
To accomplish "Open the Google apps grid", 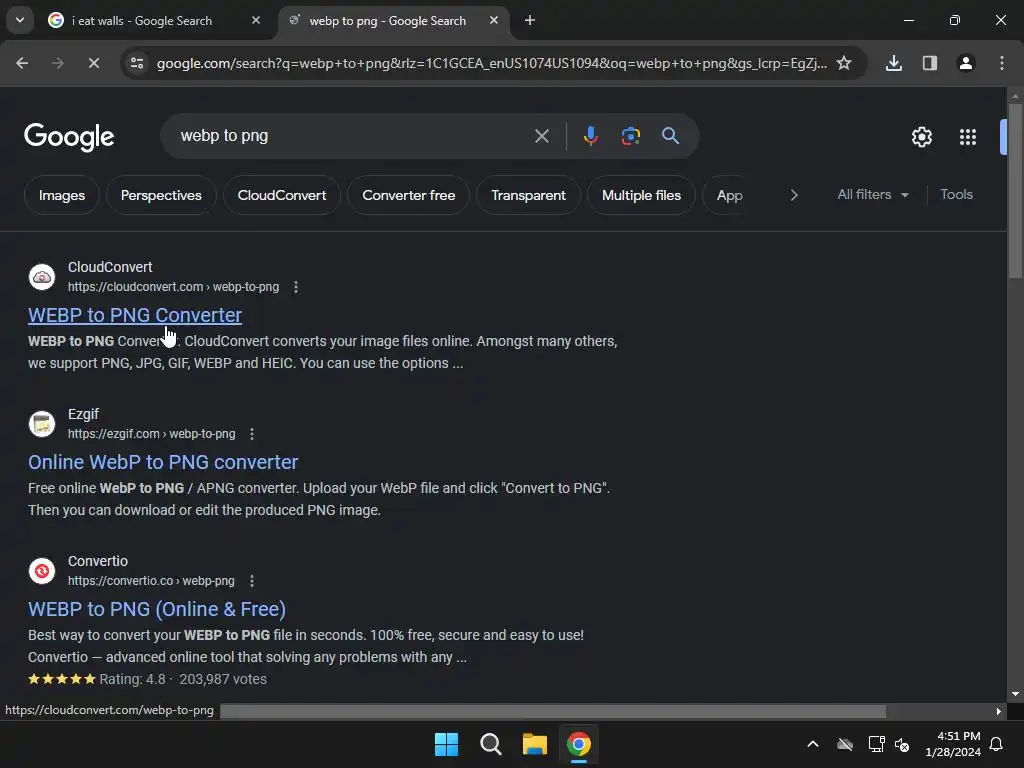I will tap(968, 137).
